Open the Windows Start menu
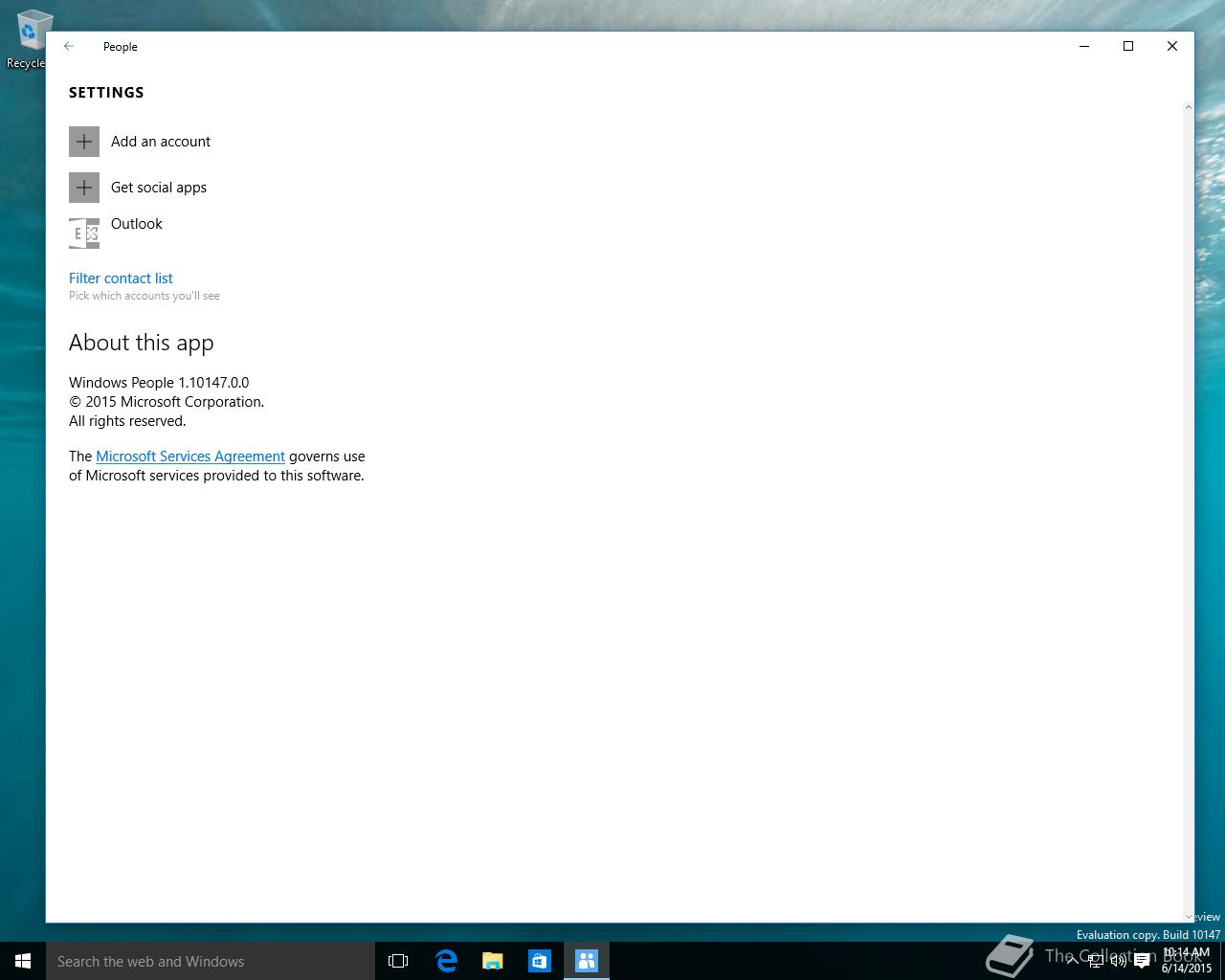Image resolution: width=1225 pixels, height=980 pixels. click(x=23, y=961)
